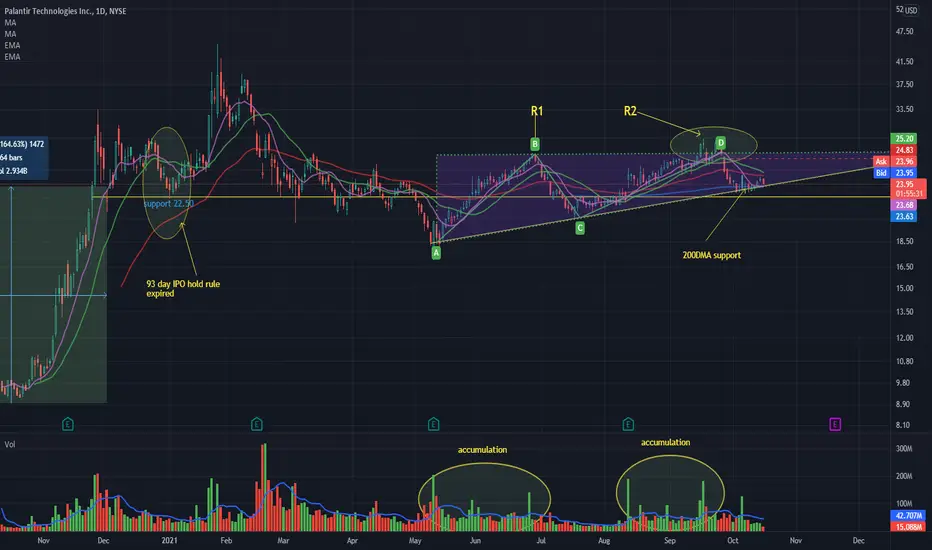Open the November 2020 earnings E marker

pos(68,424)
